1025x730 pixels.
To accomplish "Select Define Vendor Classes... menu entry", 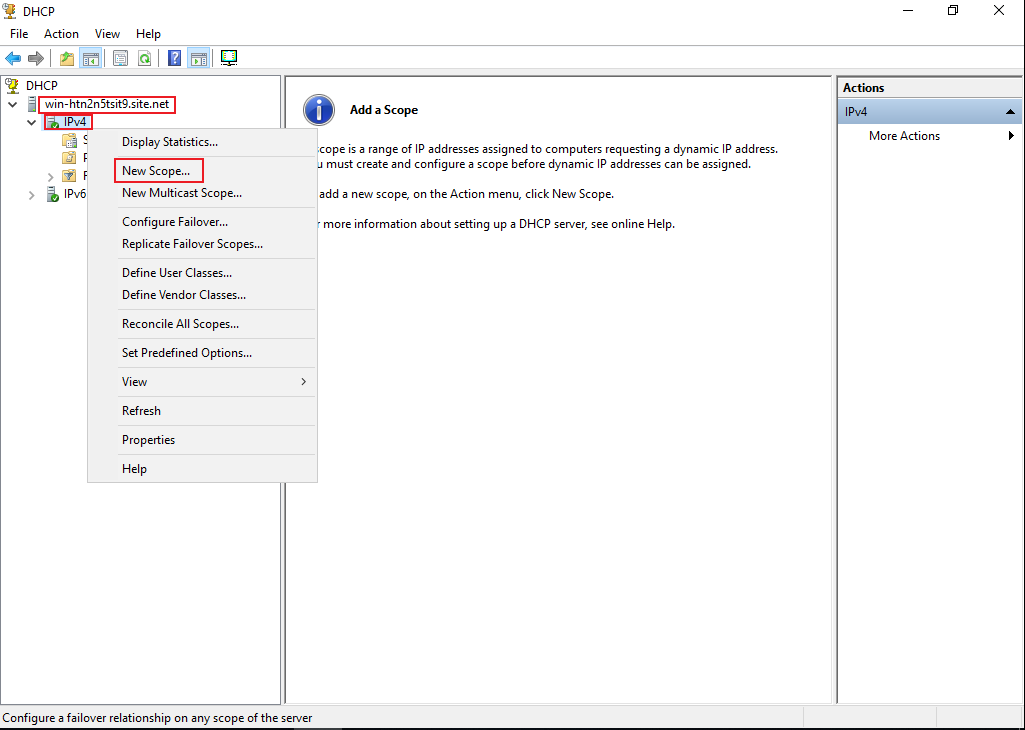I will [203, 295].
